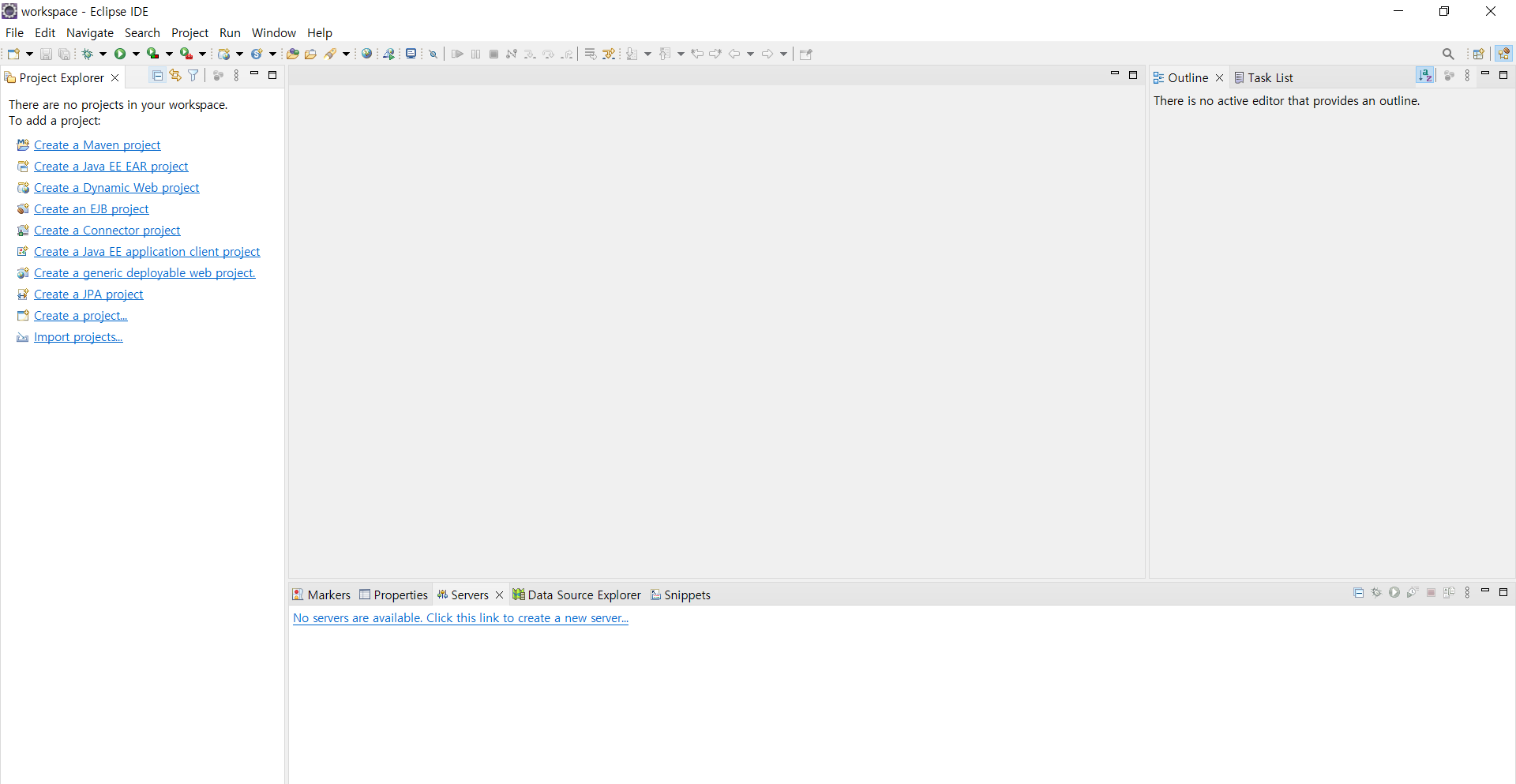The width and height of the screenshot is (1516, 784).
Task: Open Project Explorer View Menu dots
Action: tap(236, 75)
